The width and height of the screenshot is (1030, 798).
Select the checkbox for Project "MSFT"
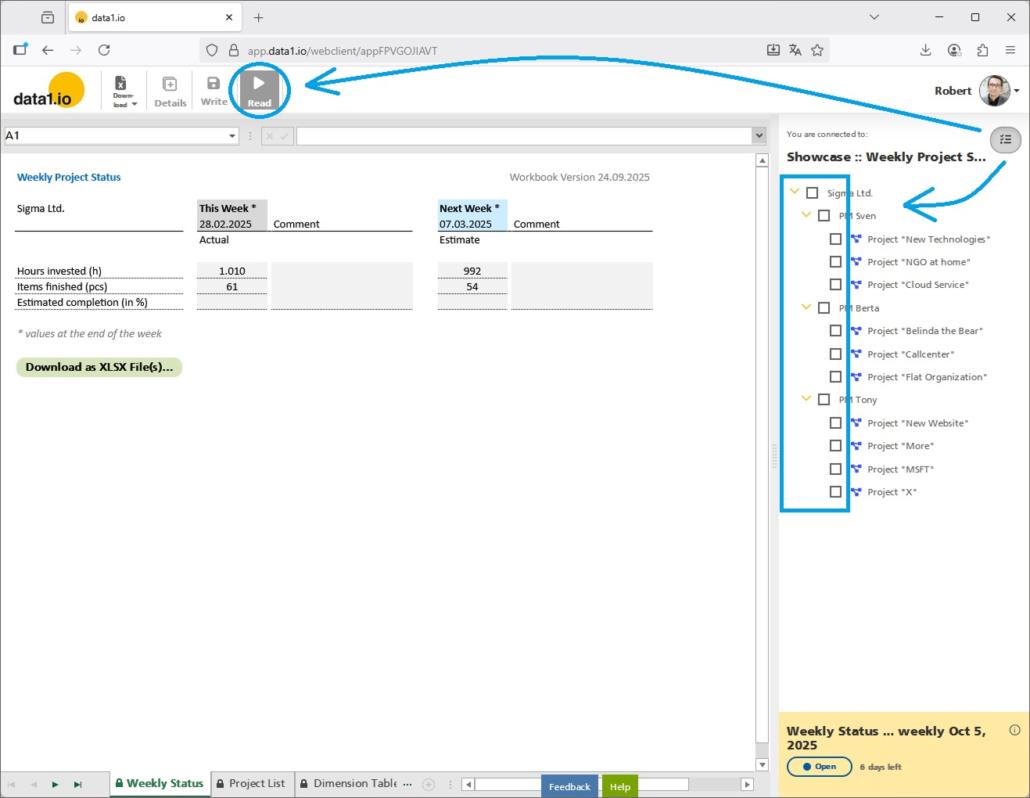pos(836,469)
